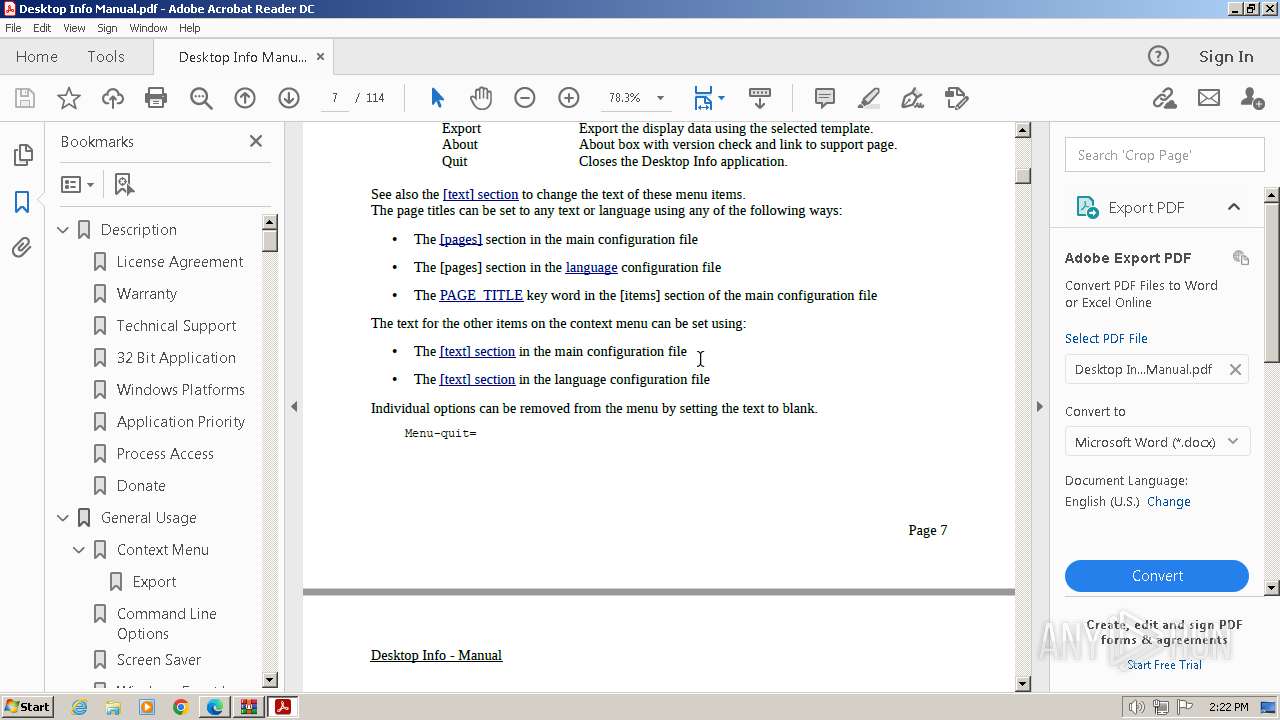Open the sign document pen tool
Viewport: 1280px width, 720px height.
click(x=912, y=98)
